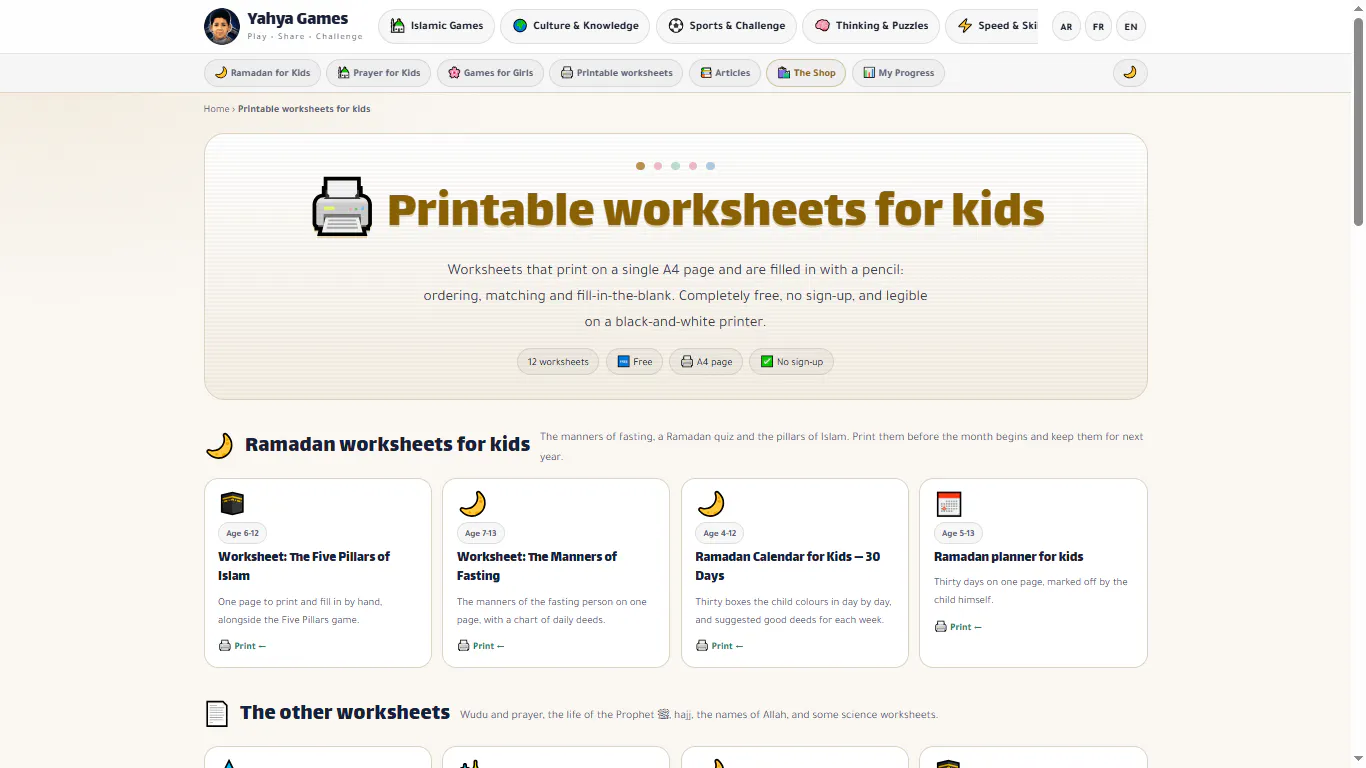Open Worksheet: The Manners of Fasting

(x=537, y=566)
